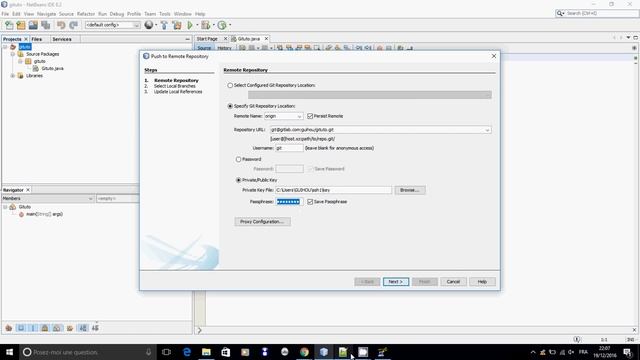Click the Next button
This screenshot has height=360, width=640.
(x=396, y=282)
